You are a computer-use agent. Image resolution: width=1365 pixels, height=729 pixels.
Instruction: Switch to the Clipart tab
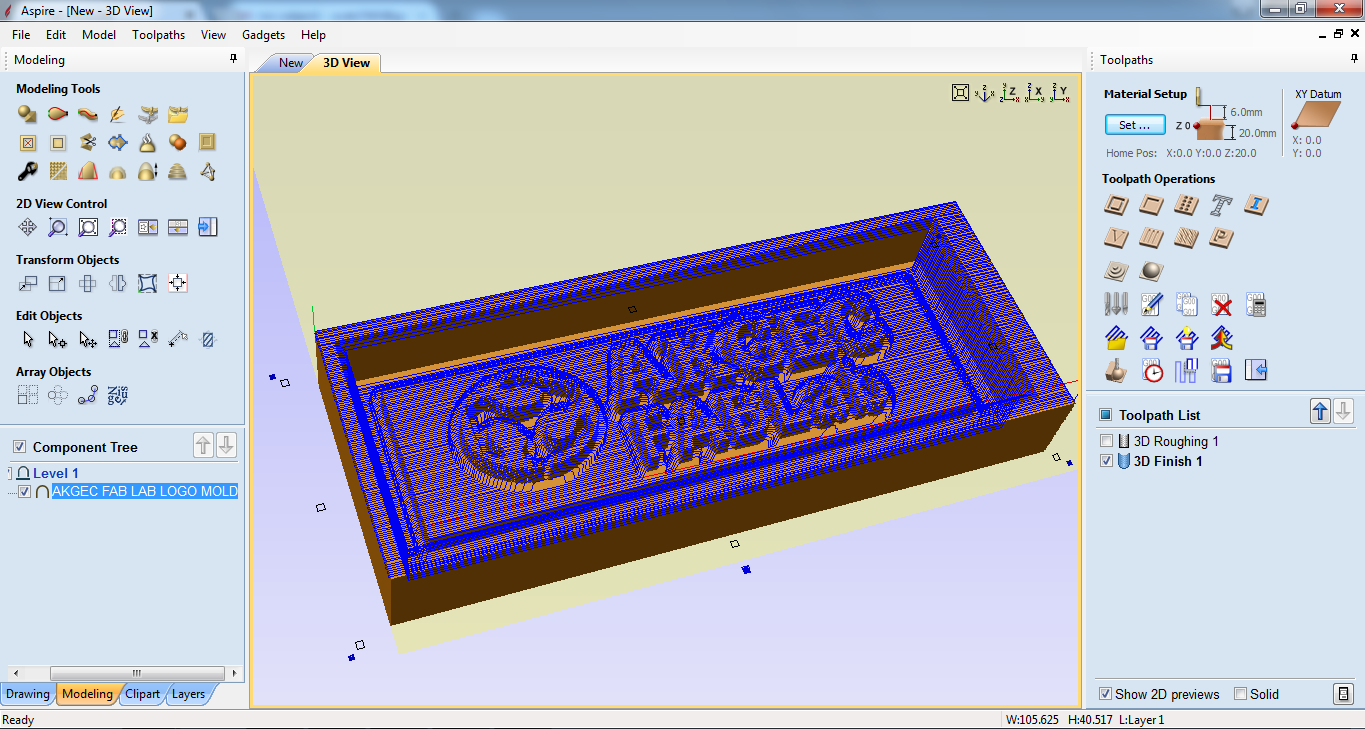coord(142,694)
